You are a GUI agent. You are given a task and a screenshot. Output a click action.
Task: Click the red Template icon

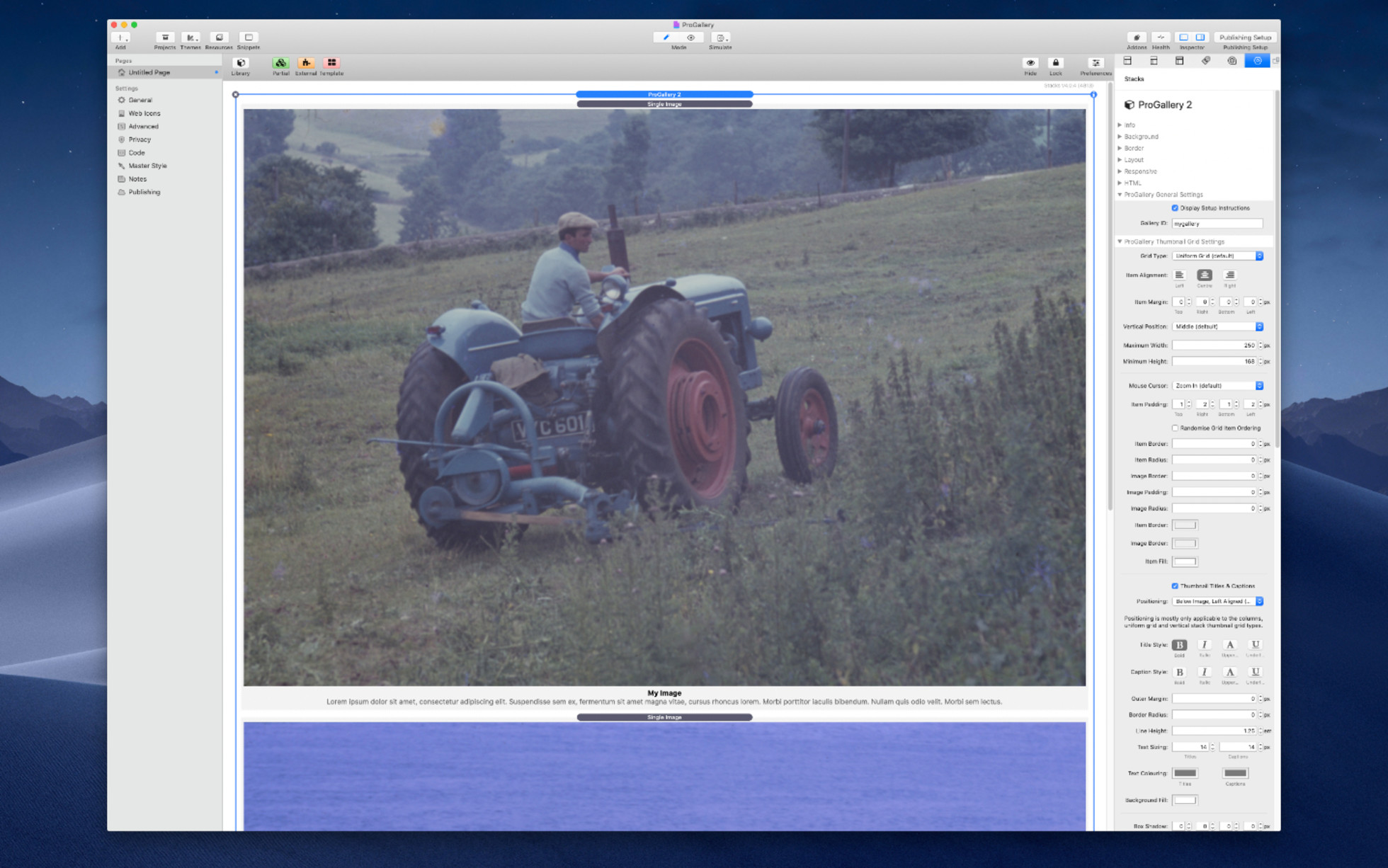331,63
